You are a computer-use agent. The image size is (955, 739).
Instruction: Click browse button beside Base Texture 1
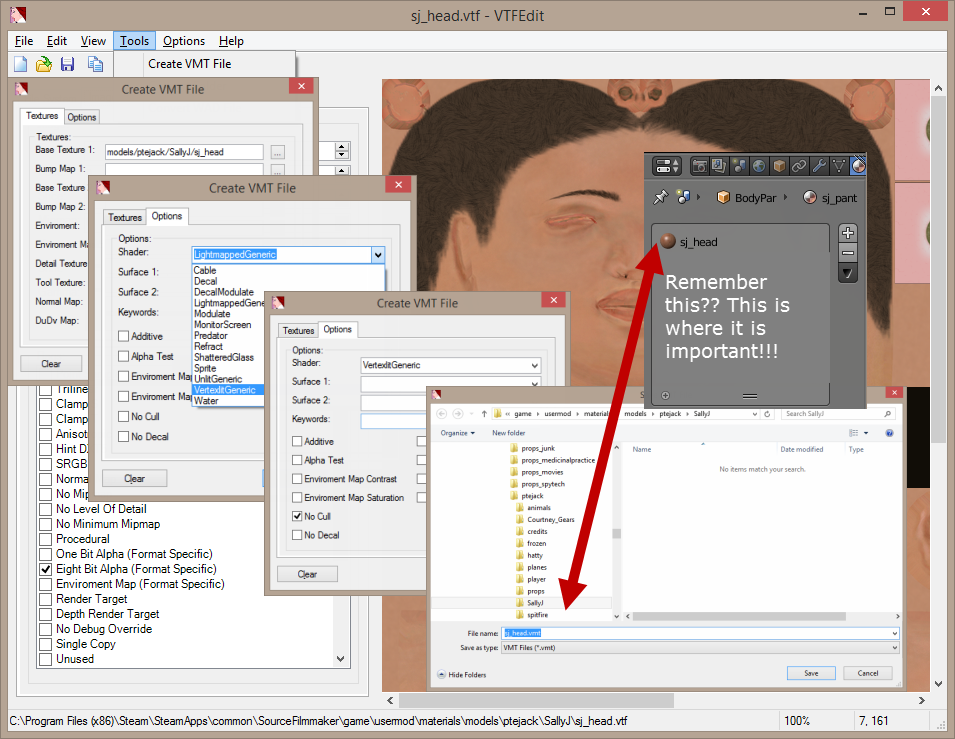pos(277,153)
